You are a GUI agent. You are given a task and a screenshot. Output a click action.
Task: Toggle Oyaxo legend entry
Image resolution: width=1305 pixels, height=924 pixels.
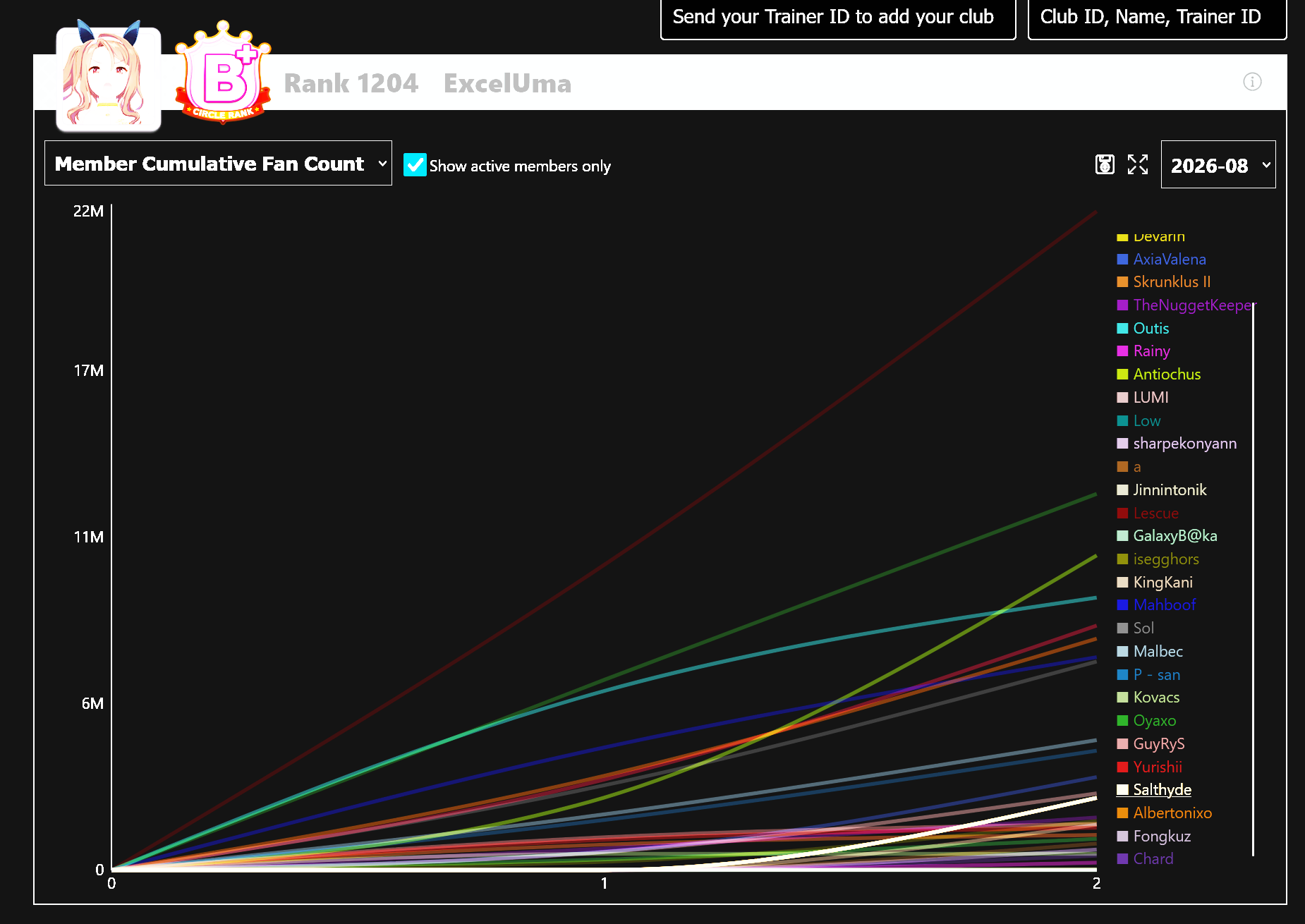click(1146, 721)
